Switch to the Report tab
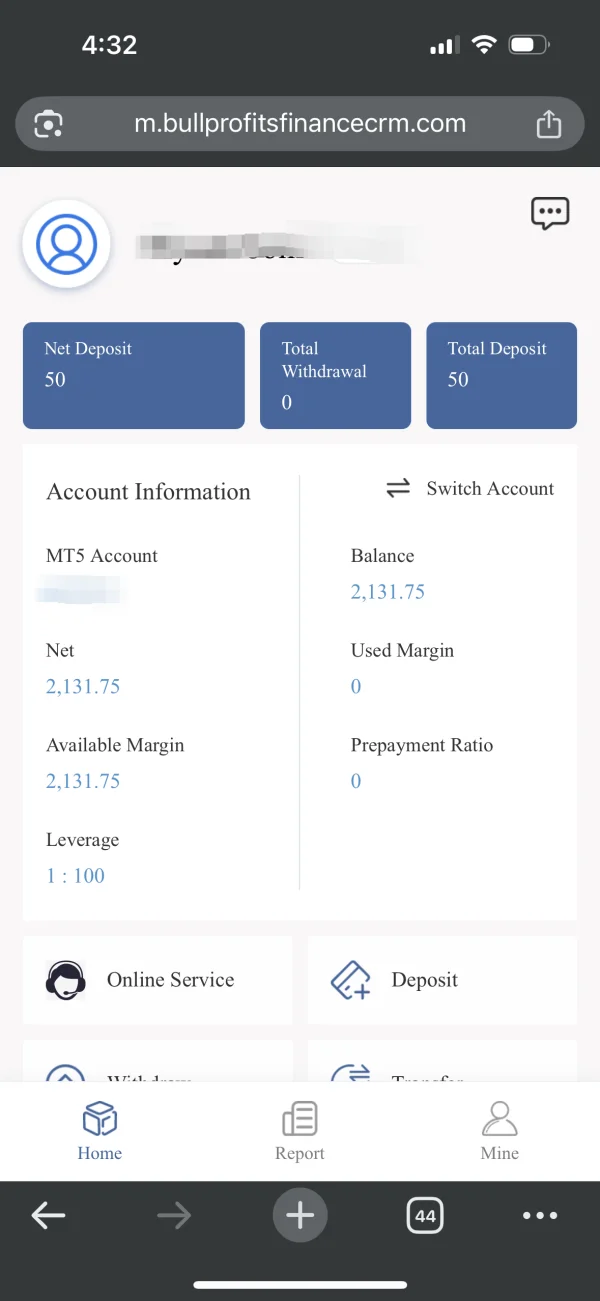The image size is (600, 1301). point(300,1131)
